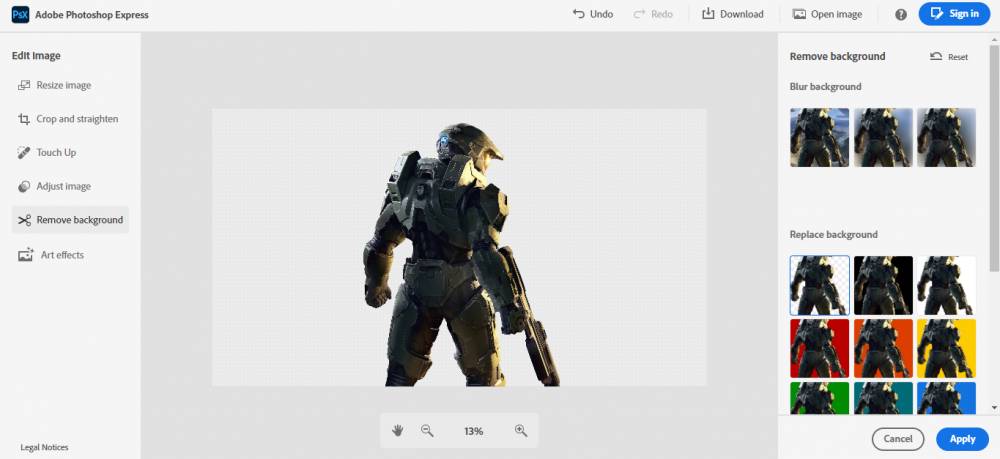Select the white background swatch

tap(946, 285)
